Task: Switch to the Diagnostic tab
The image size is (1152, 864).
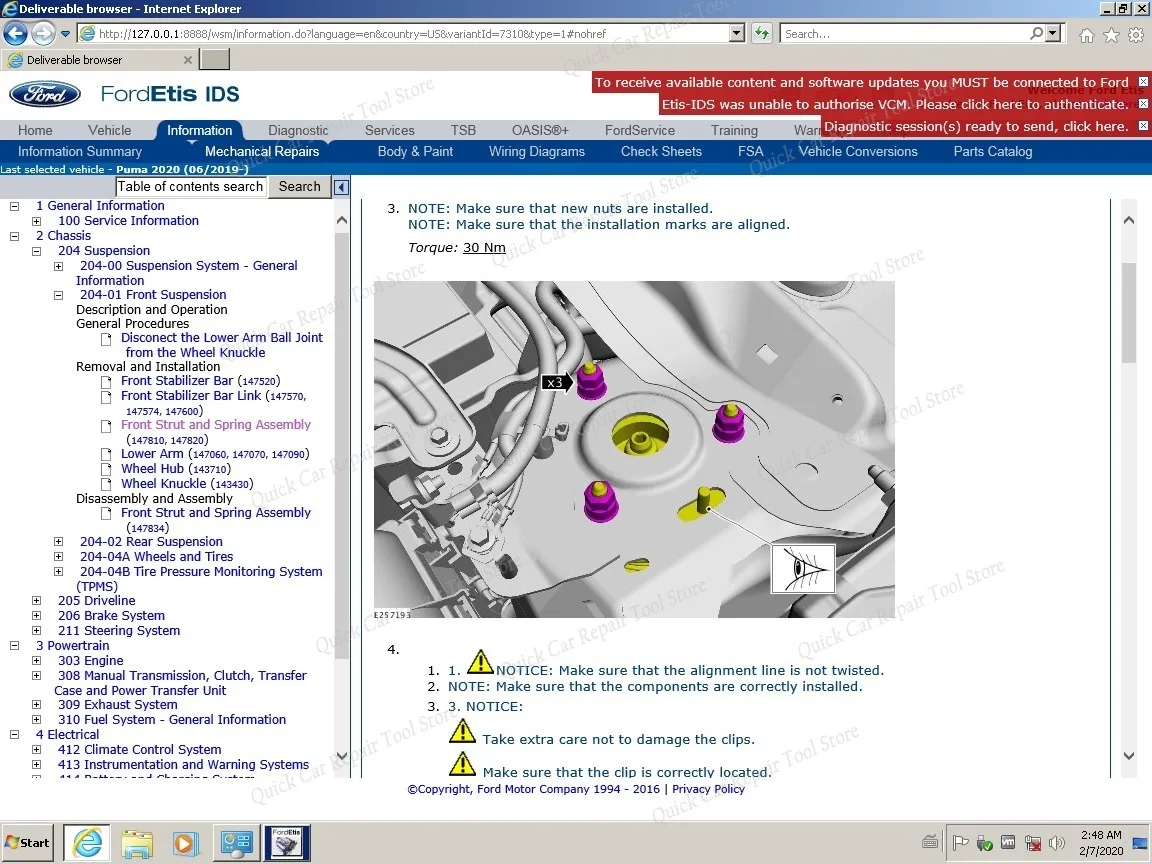Action: (297, 130)
